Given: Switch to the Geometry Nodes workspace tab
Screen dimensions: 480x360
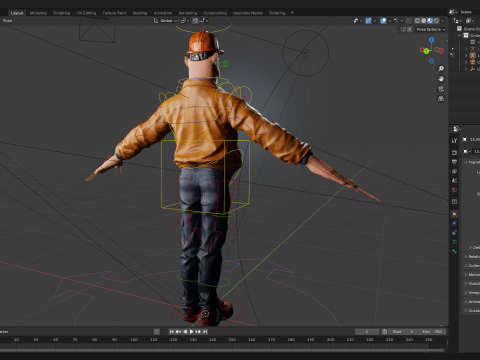Looking at the screenshot, I should click(248, 13).
